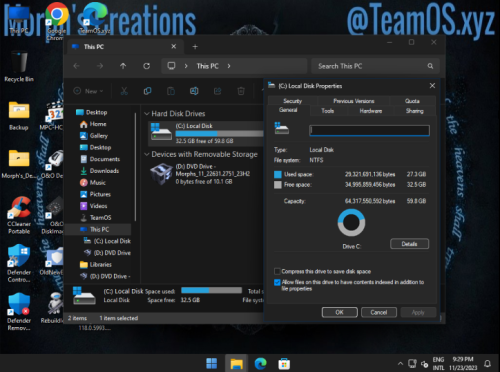500x372 pixels.
Task: Add a new Explorer tab with plus
Action: tap(195, 47)
